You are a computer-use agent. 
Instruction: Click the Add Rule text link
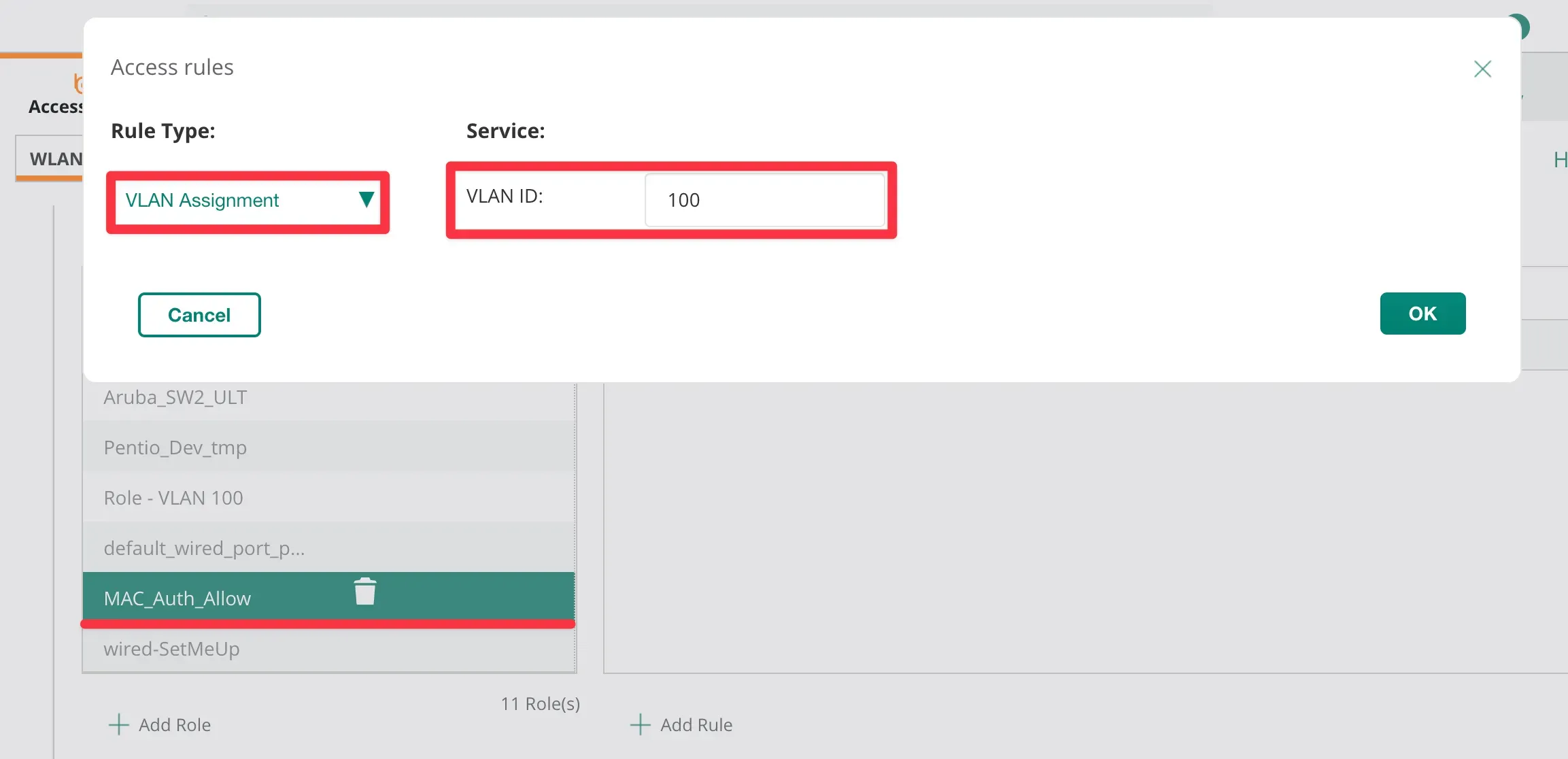click(696, 725)
